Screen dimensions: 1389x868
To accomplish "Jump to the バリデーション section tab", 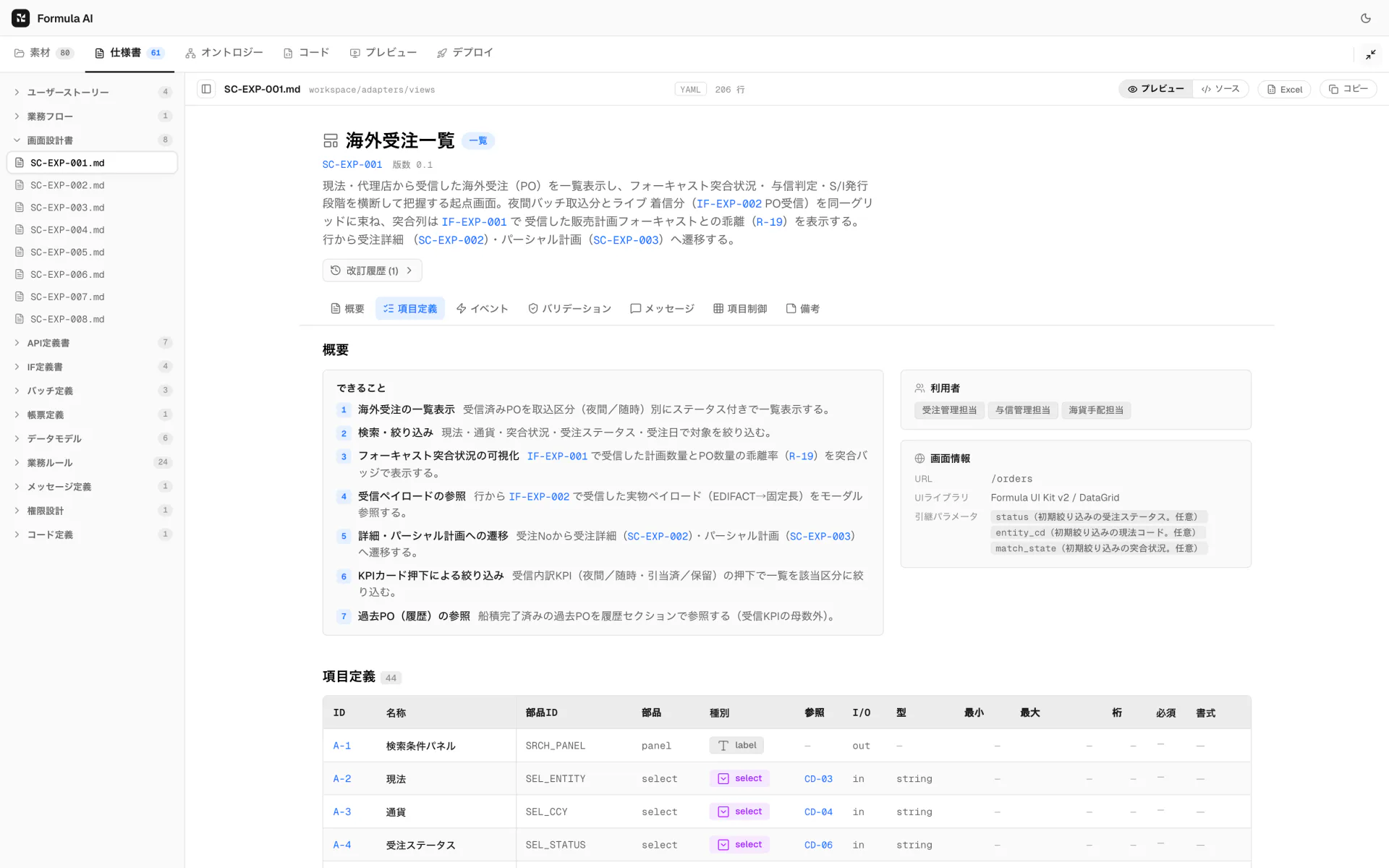I will pos(569,309).
